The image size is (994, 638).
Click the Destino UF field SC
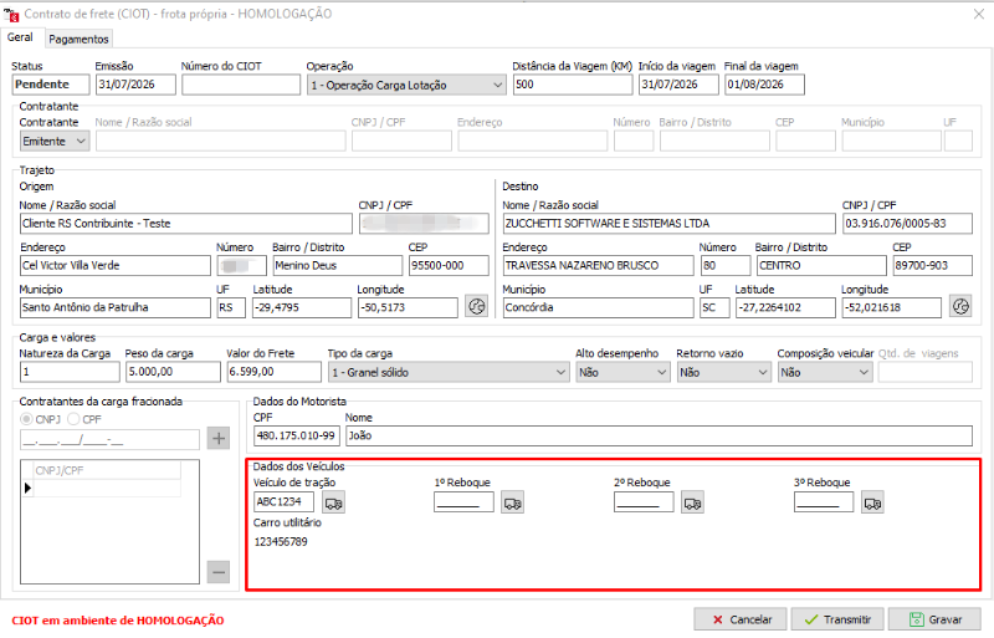tap(714, 308)
